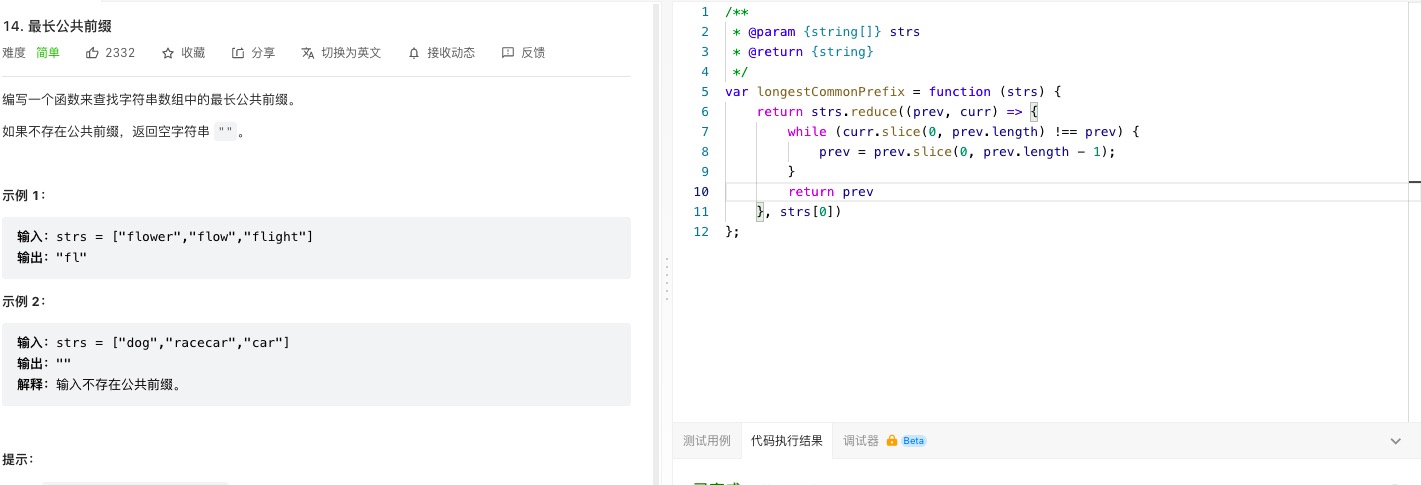Viewport: 1421px width, 485px height.
Task: Click the lock icon beside 调试器
Action: (892, 440)
